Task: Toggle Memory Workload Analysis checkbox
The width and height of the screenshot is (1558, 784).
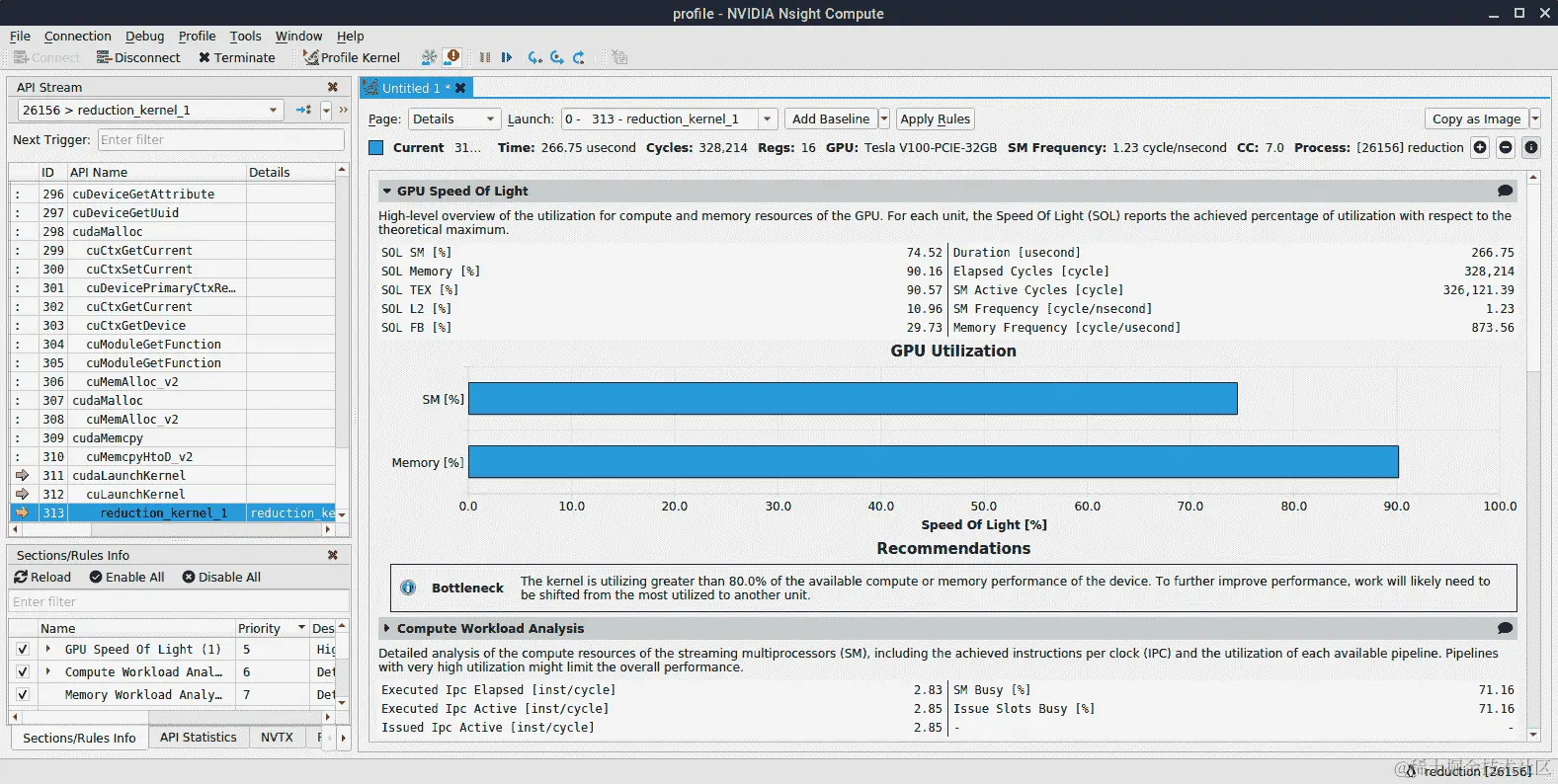Action: (x=23, y=694)
